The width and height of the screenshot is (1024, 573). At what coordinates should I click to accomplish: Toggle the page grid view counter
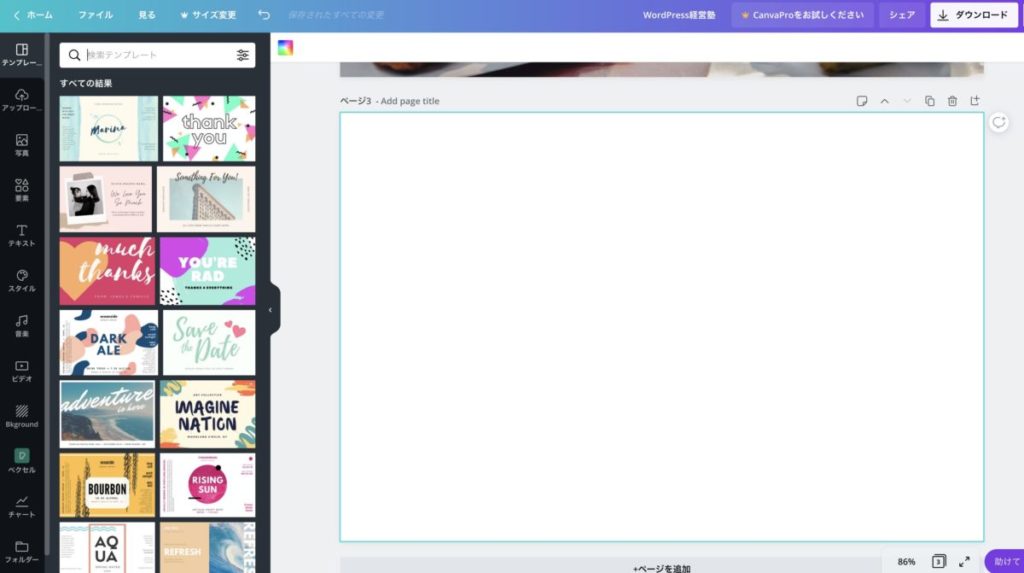938,561
